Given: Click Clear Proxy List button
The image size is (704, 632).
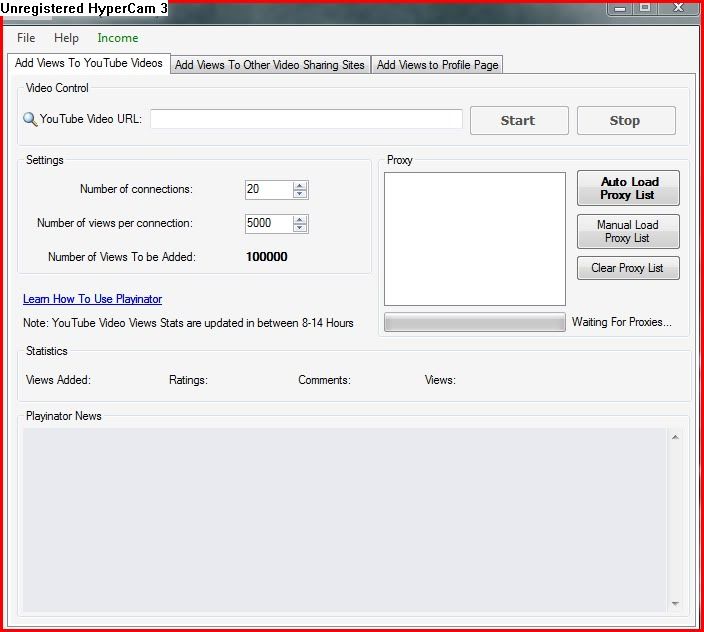Looking at the screenshot, I should click(x=628, y=268).
